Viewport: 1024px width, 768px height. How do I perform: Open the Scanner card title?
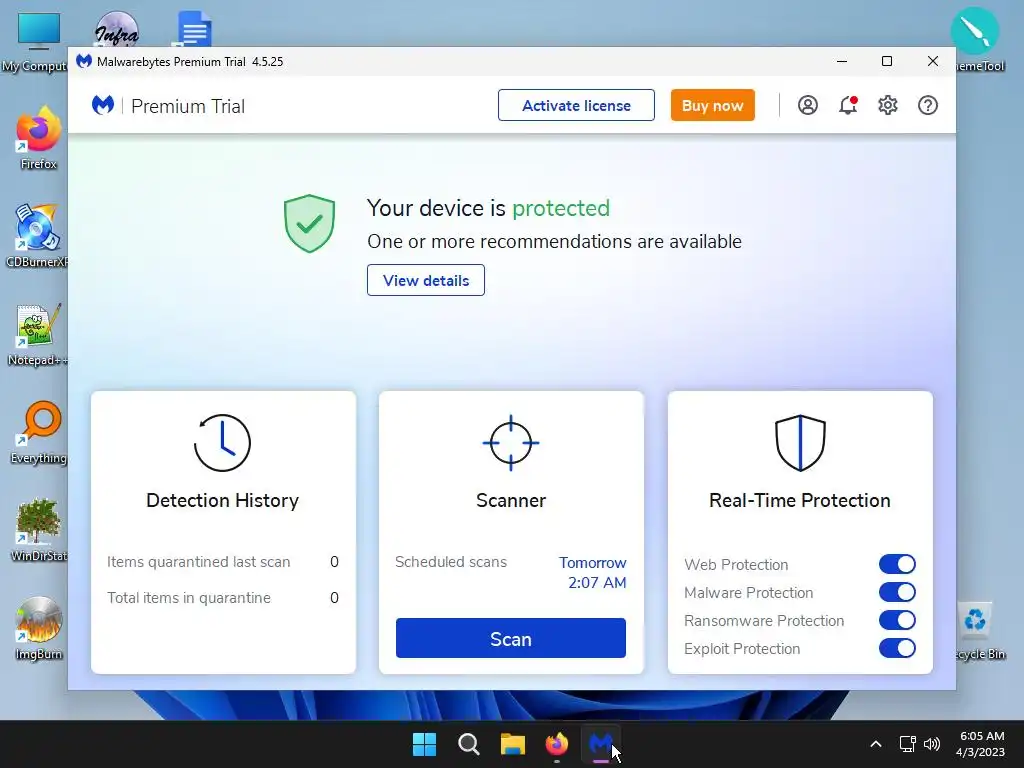[x=511, y=501]
